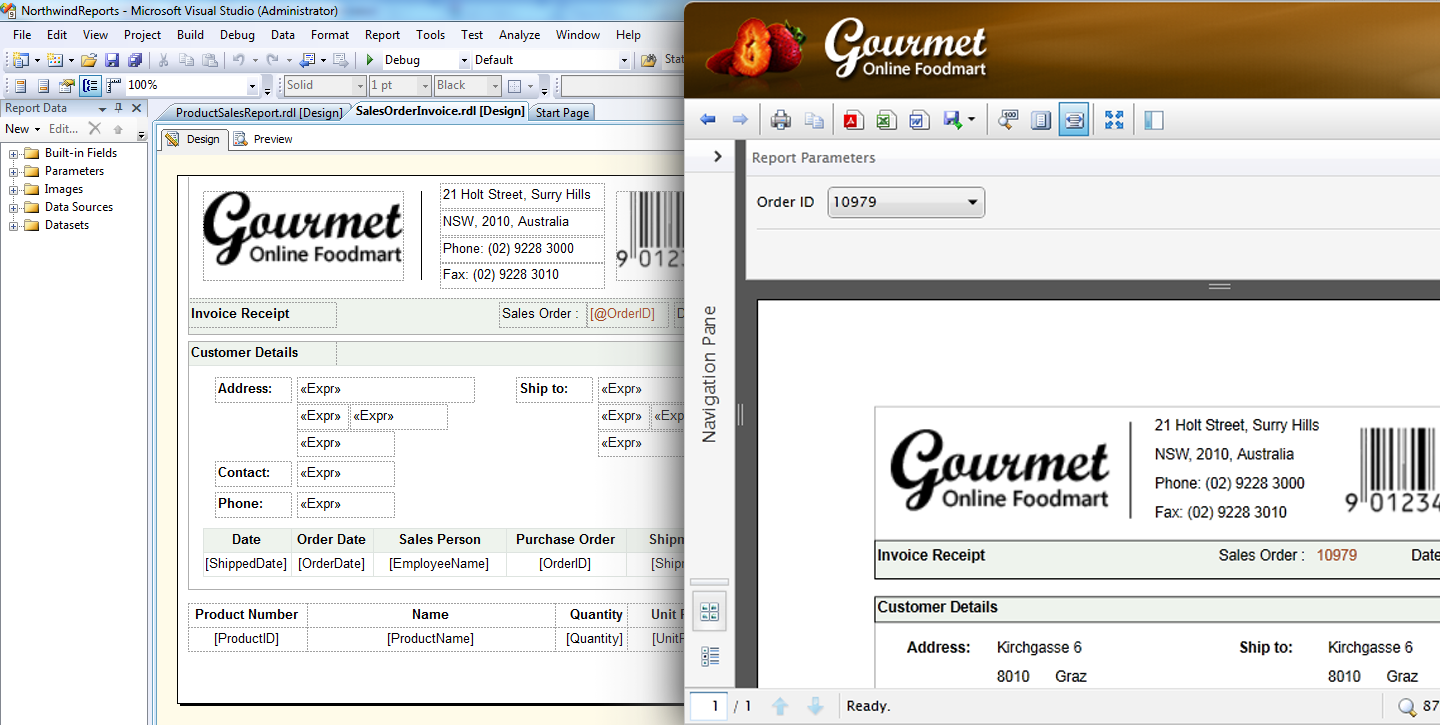Click the Undo icon in Visual Studio toolbar
Viewport: 1440px width, 725px height.
tap(239, 60)
